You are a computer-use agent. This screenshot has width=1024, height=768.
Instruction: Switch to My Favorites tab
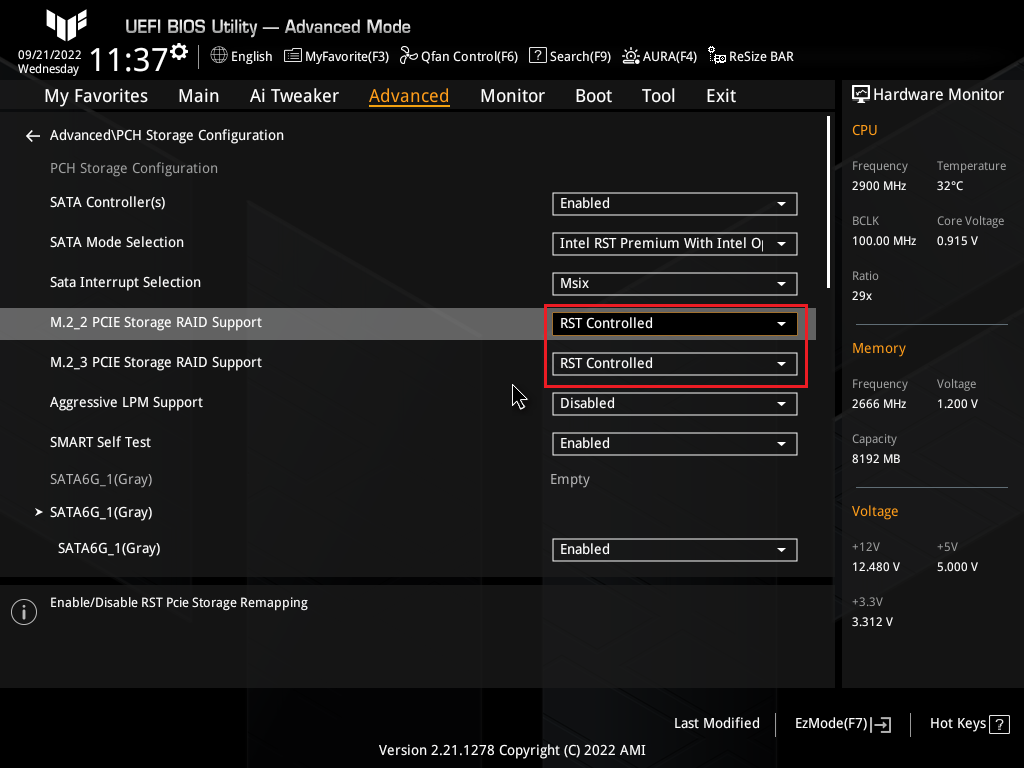tap(96, 96)
